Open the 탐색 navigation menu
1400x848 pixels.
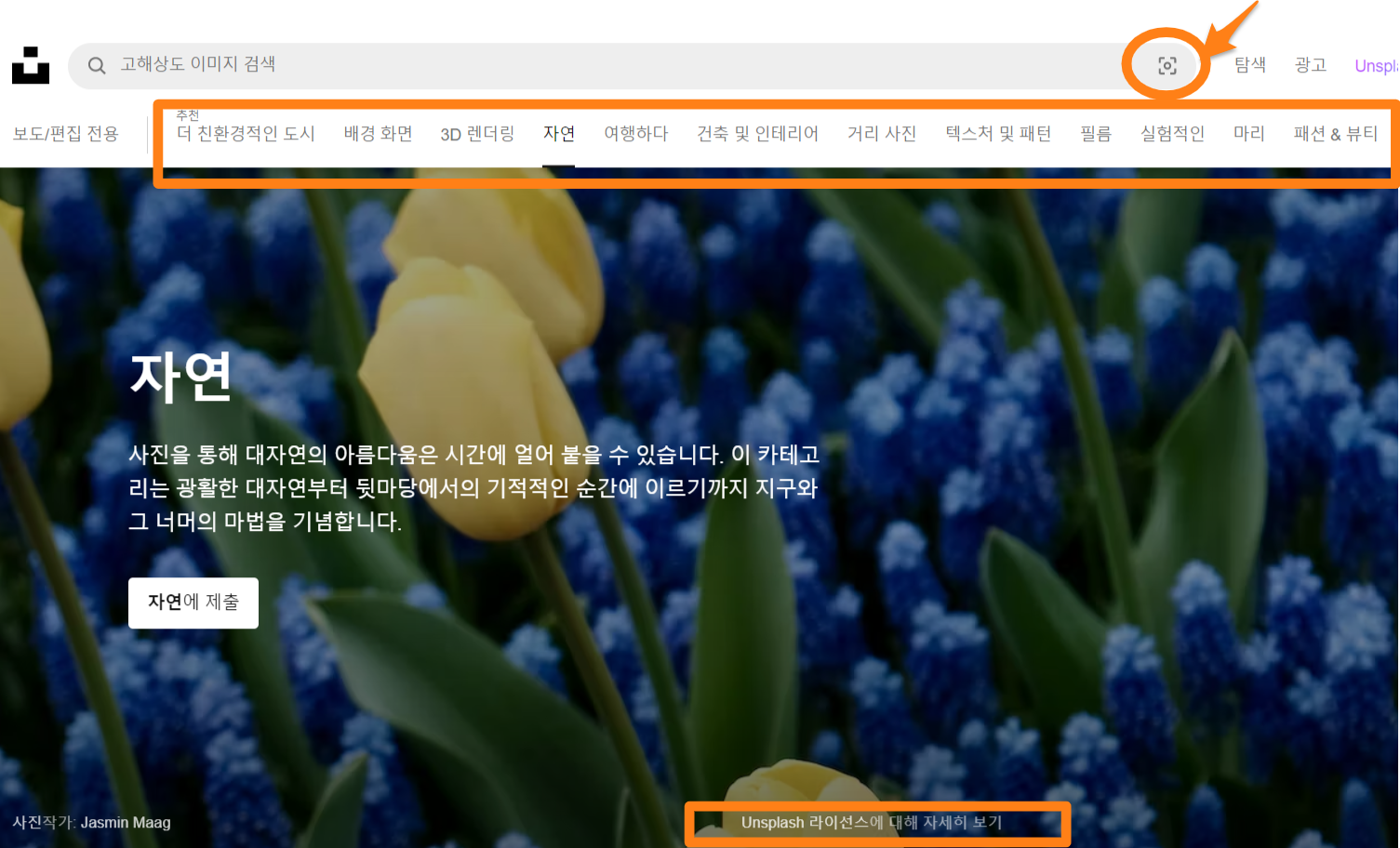[x=1248, y=65]
